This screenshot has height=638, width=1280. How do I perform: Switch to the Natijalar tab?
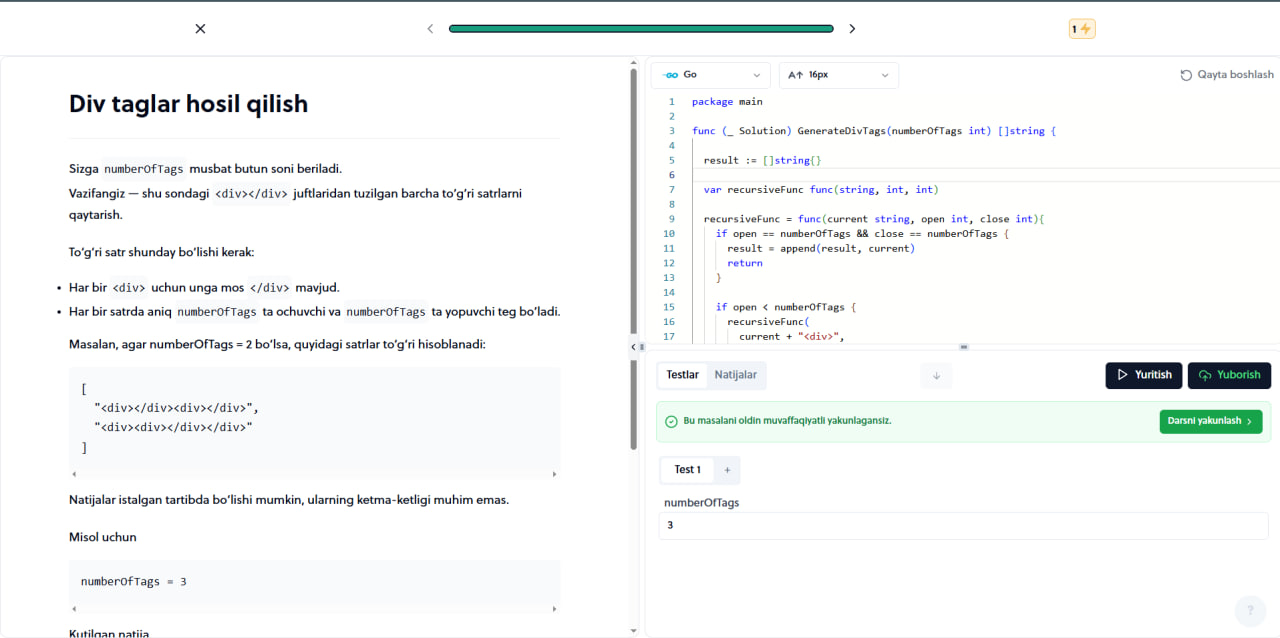click(735, 375)
